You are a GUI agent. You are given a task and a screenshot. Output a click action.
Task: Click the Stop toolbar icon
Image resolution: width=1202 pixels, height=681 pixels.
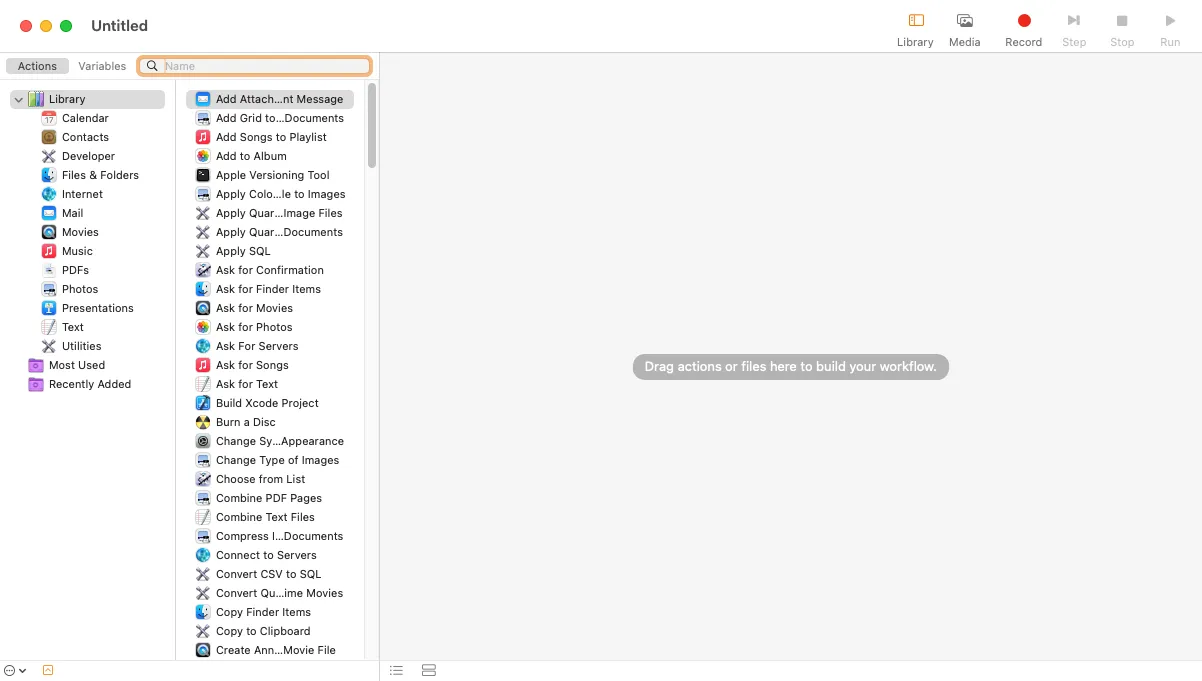(1122, 21)
